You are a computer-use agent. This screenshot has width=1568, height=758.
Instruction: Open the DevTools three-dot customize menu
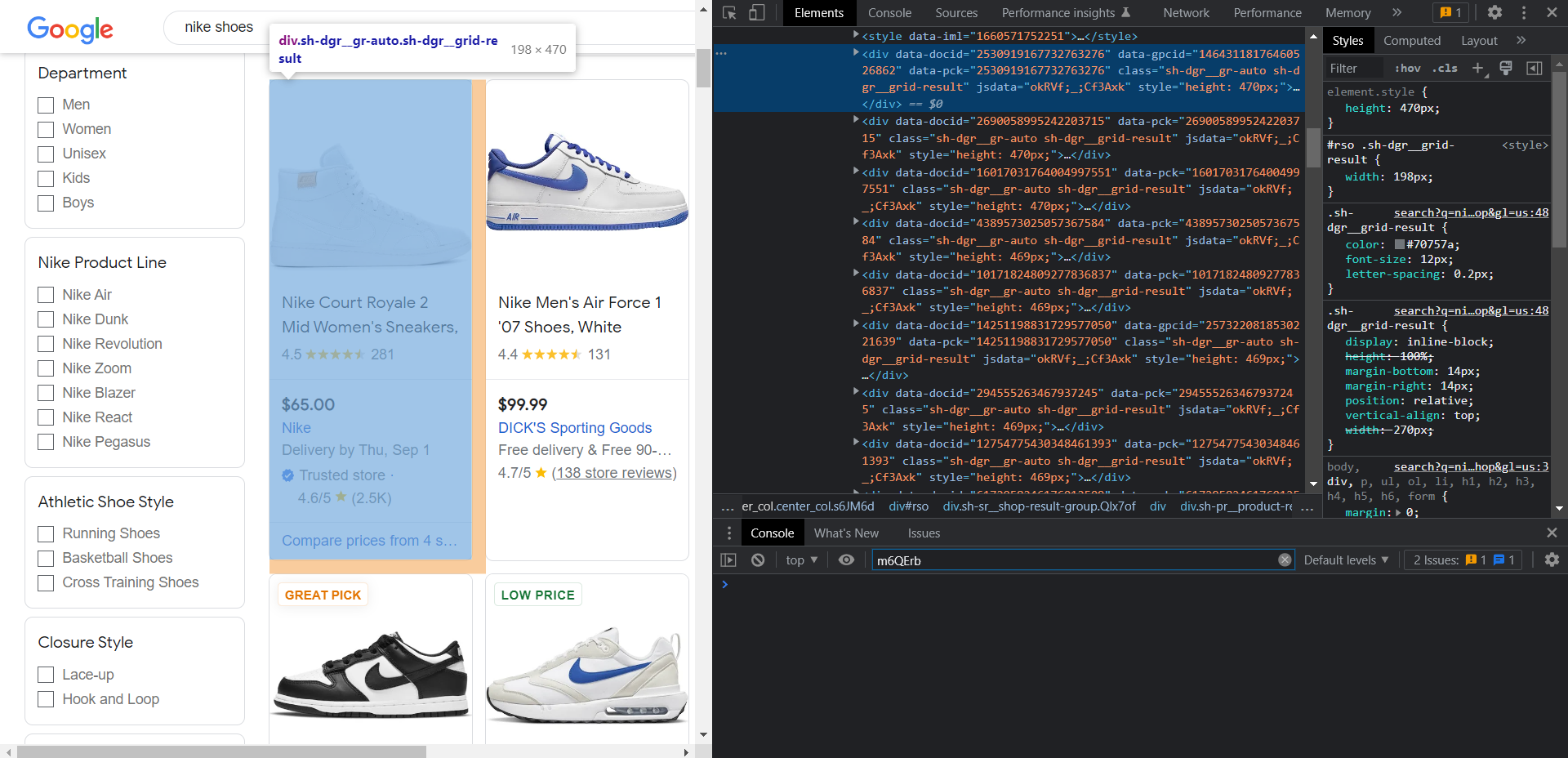[1523, 12]
